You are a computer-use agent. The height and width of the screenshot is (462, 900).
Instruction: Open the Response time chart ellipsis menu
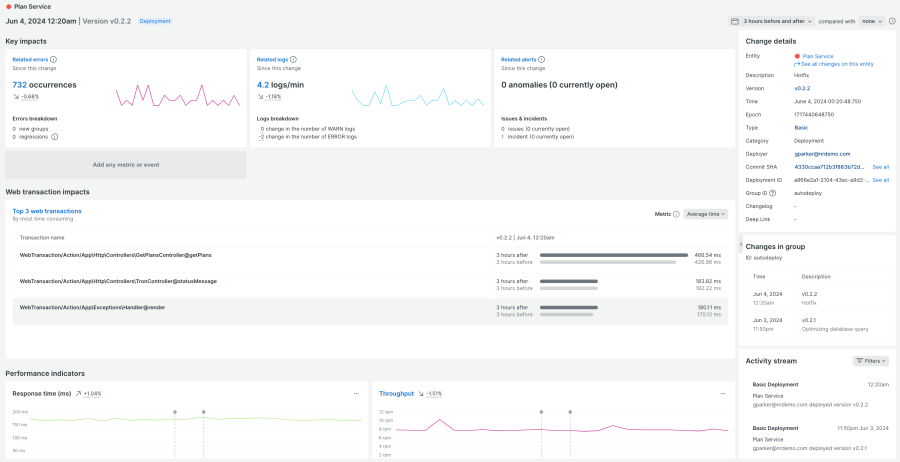355,393
